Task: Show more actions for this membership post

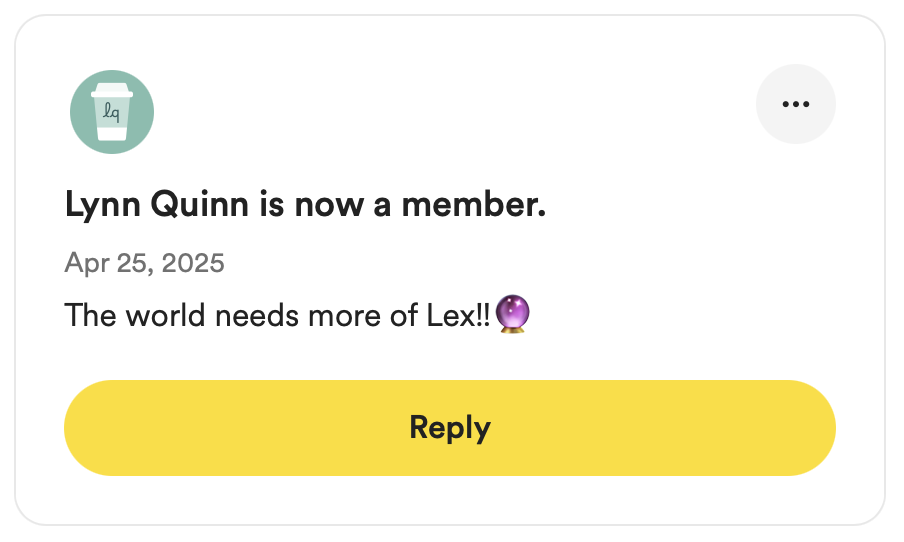Action: (x=796, y=104)
